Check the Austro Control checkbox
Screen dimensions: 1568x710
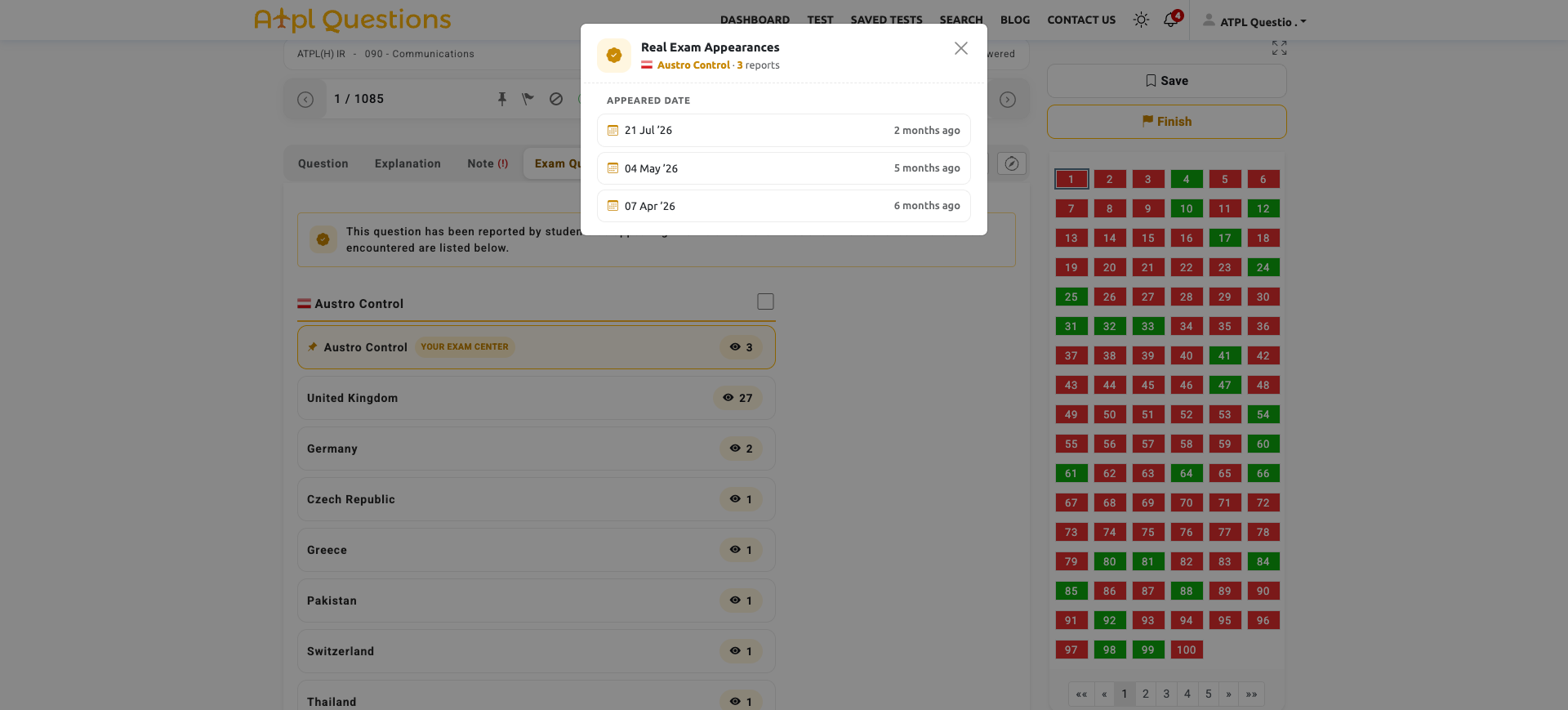tap(765, 301)
